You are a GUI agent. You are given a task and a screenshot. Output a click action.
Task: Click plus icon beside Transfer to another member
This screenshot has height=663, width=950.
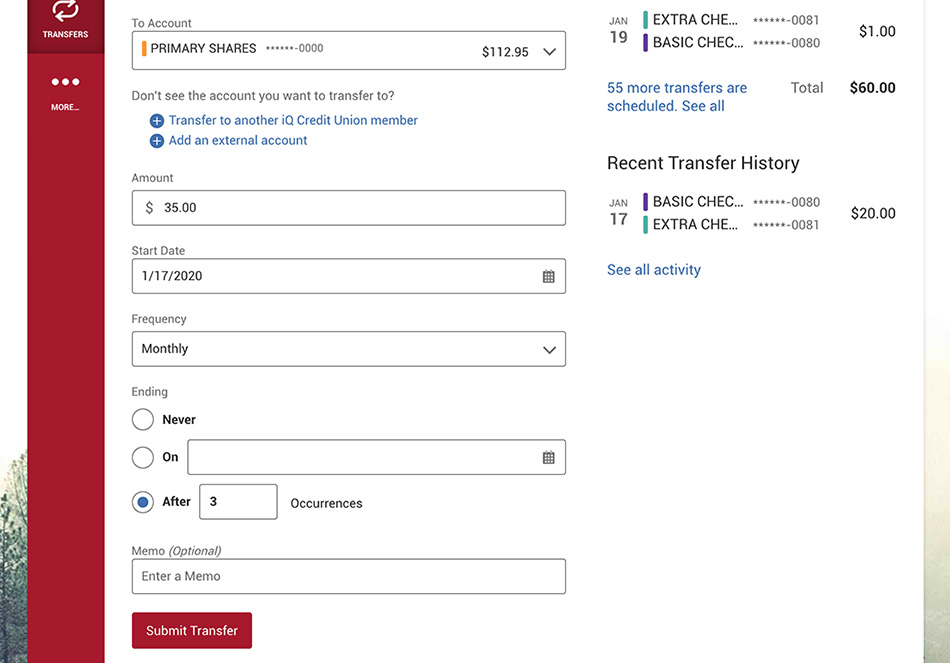(157, 121)
